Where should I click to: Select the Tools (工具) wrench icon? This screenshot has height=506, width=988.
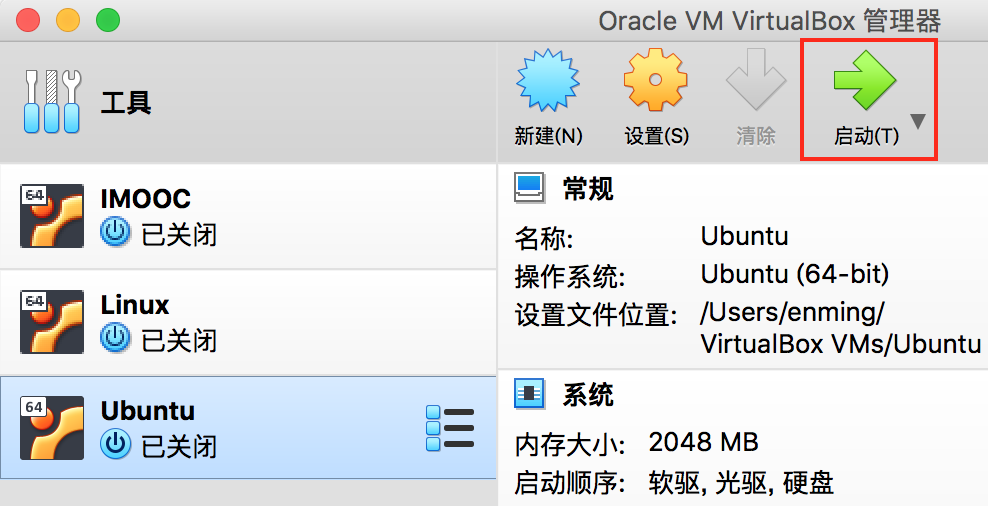tap(53, 101)
